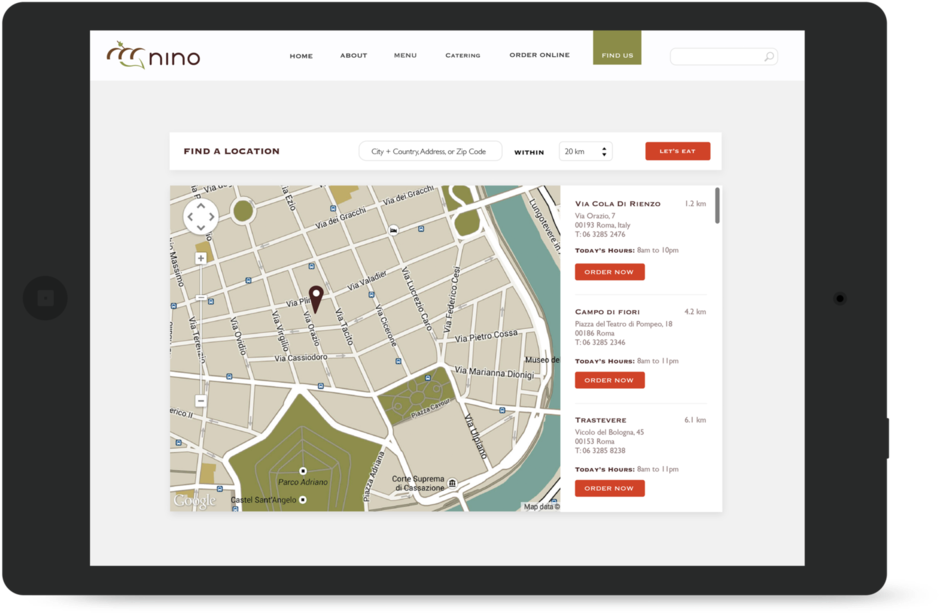
Task: Pan map left using the compass arrow
Action: point(191,216)
